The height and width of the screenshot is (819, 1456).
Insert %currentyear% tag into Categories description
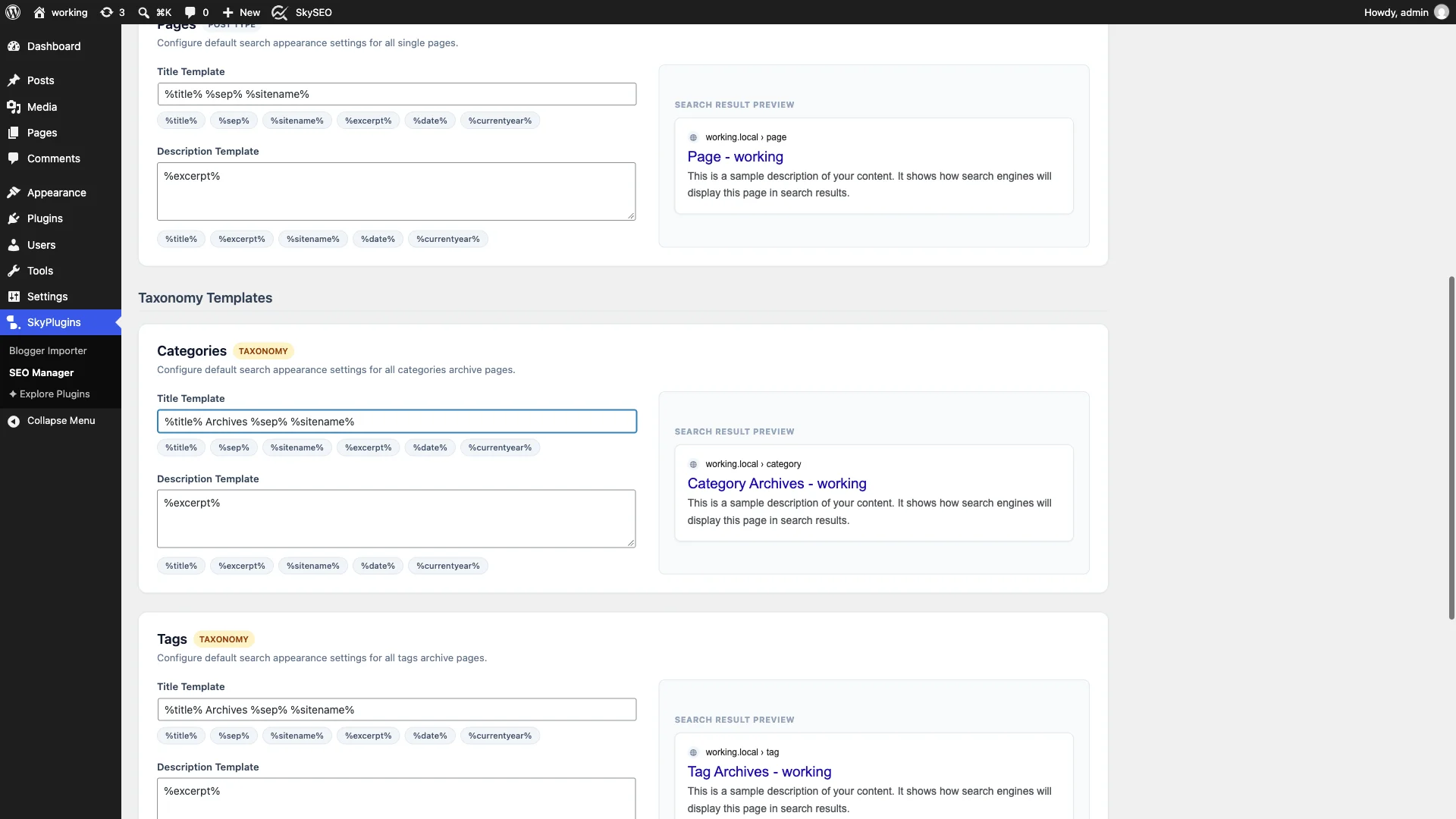448,566
